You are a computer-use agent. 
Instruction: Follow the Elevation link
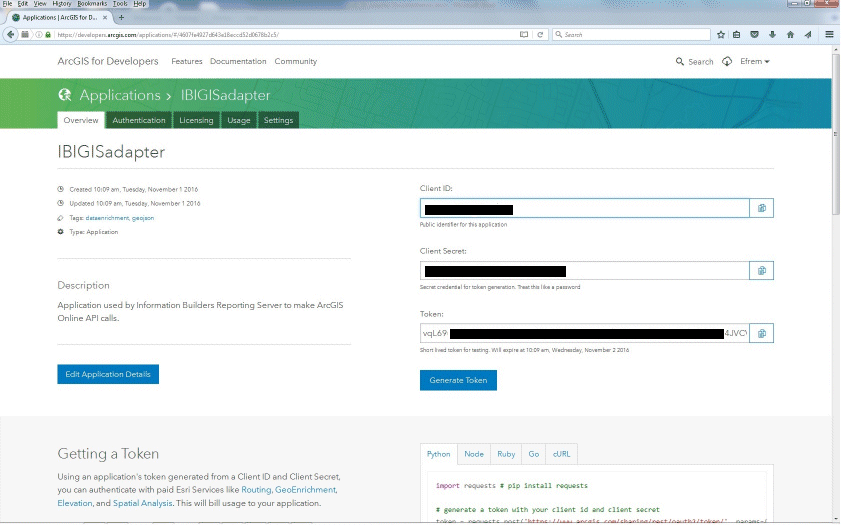pyautogui.click(x=75, y=503)
